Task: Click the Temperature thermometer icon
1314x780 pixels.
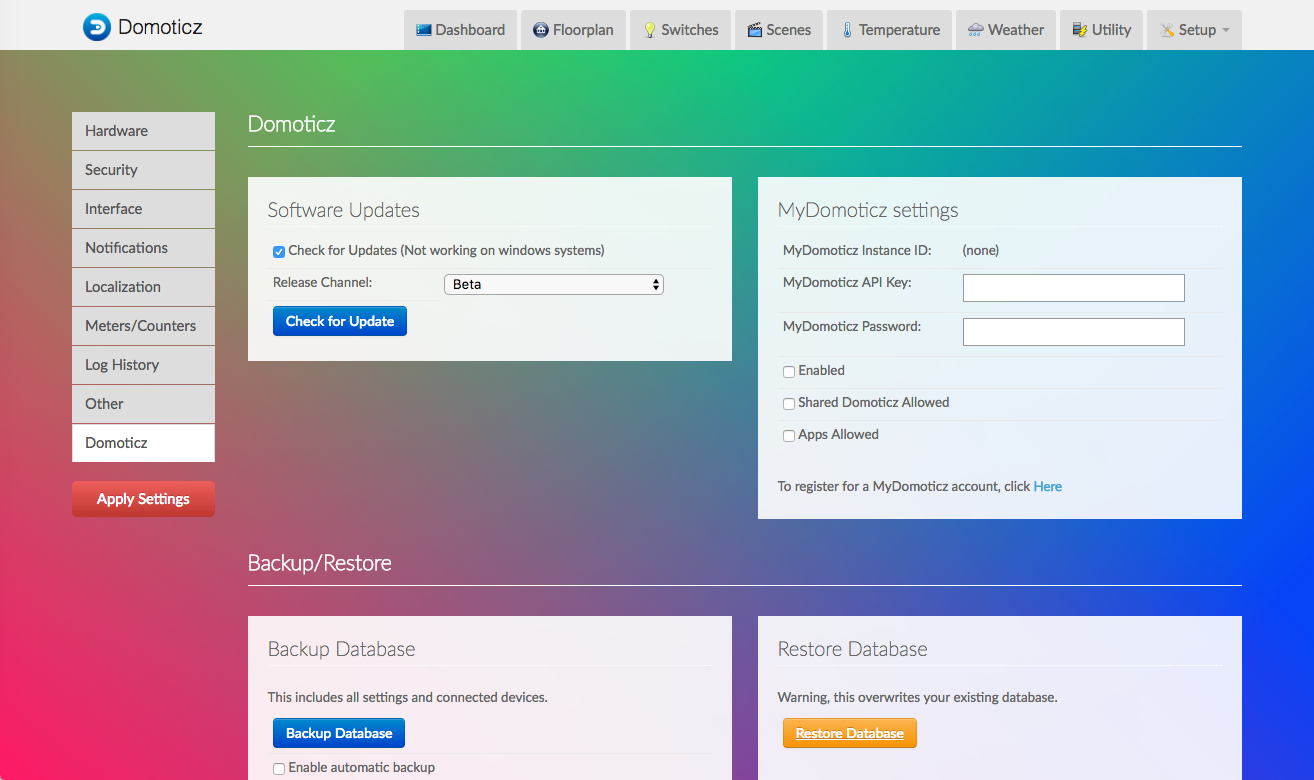Action: click(x=847, y=30)
